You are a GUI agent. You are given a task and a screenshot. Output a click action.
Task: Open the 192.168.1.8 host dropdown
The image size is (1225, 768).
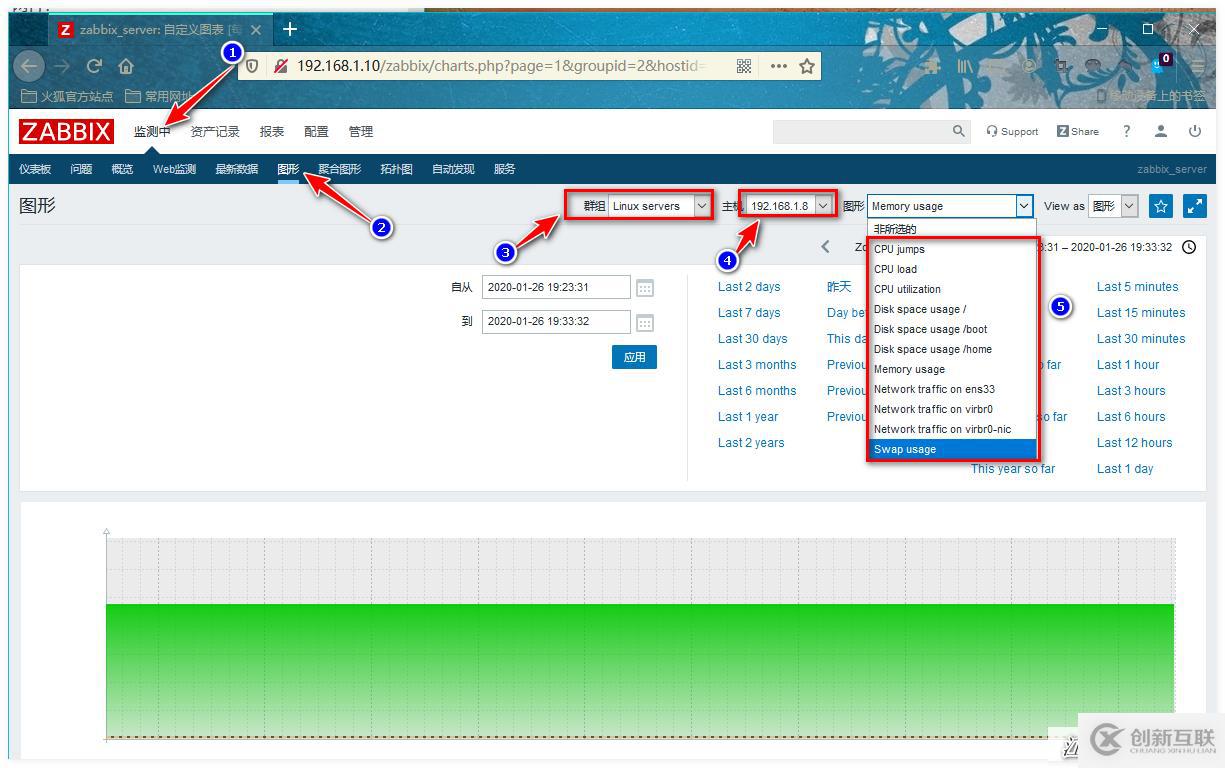(789, 206)
